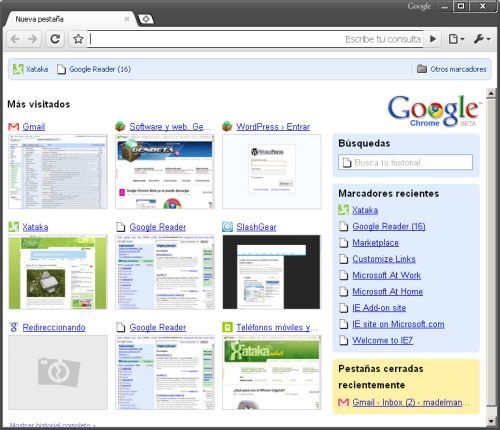500x430 pixels.
Task: Click page icon beside IE Add-on site
Action: pyautogui.click(x=343, y=308)
